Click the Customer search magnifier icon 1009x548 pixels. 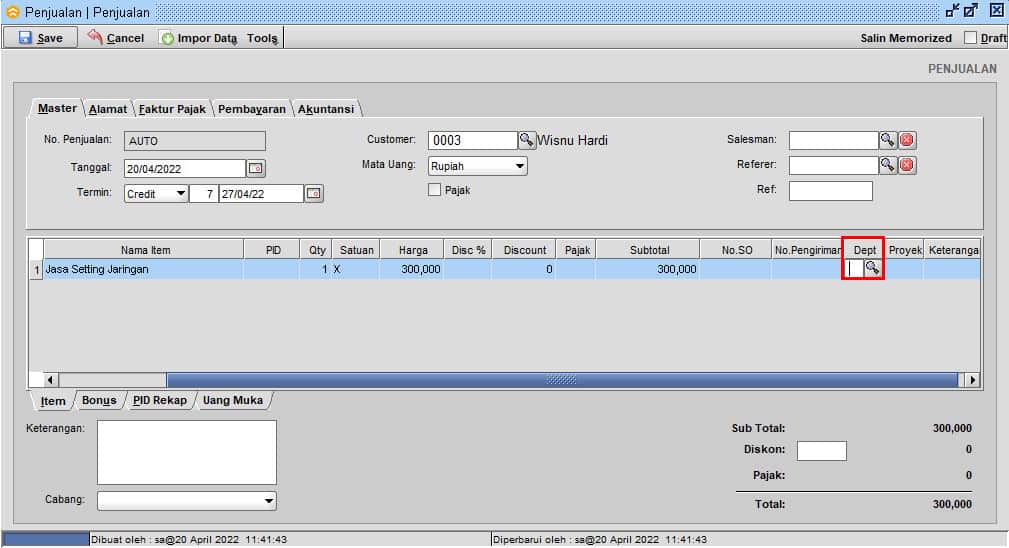(526, 141)
